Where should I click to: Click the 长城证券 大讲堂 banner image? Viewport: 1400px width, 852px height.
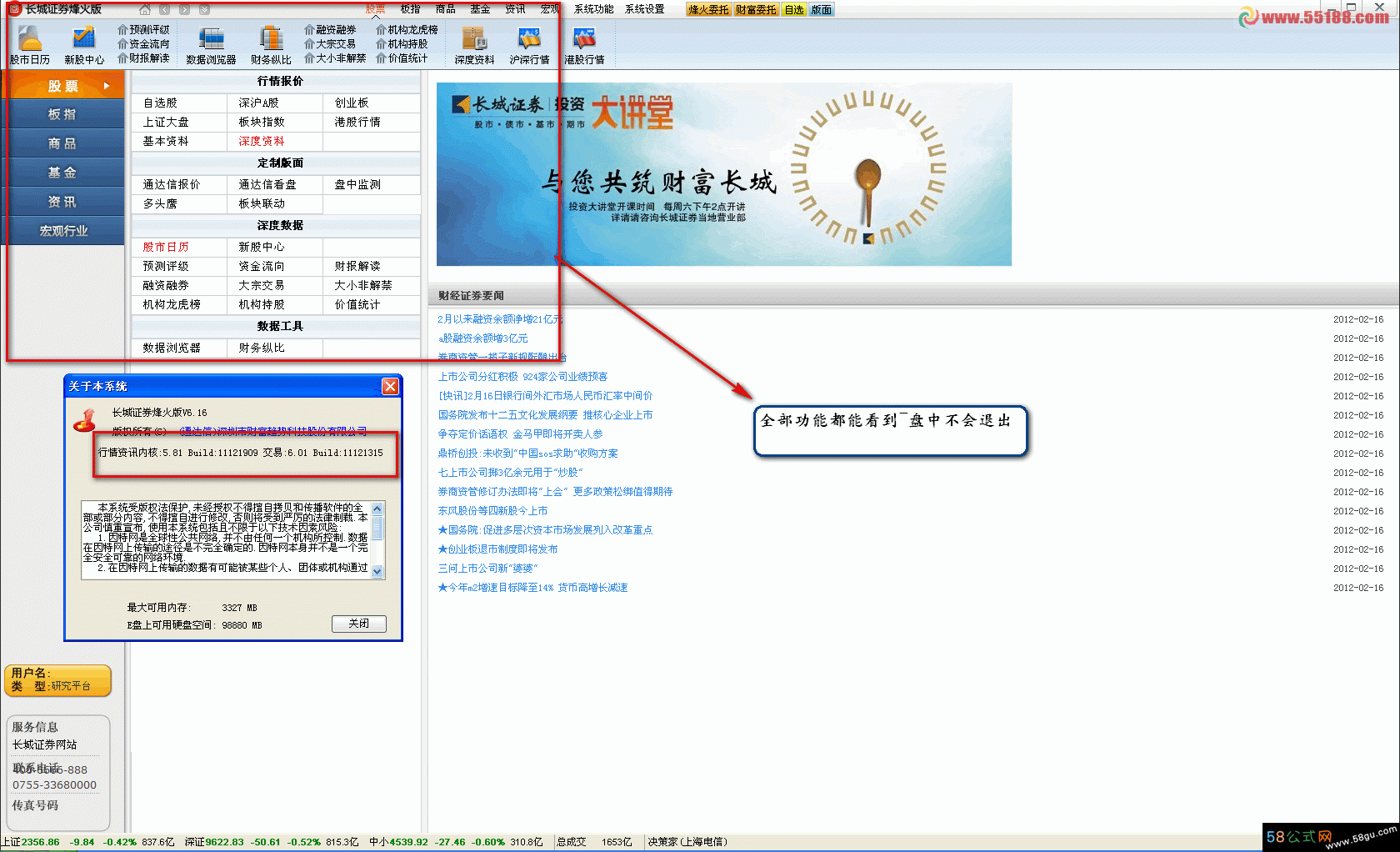724,173
